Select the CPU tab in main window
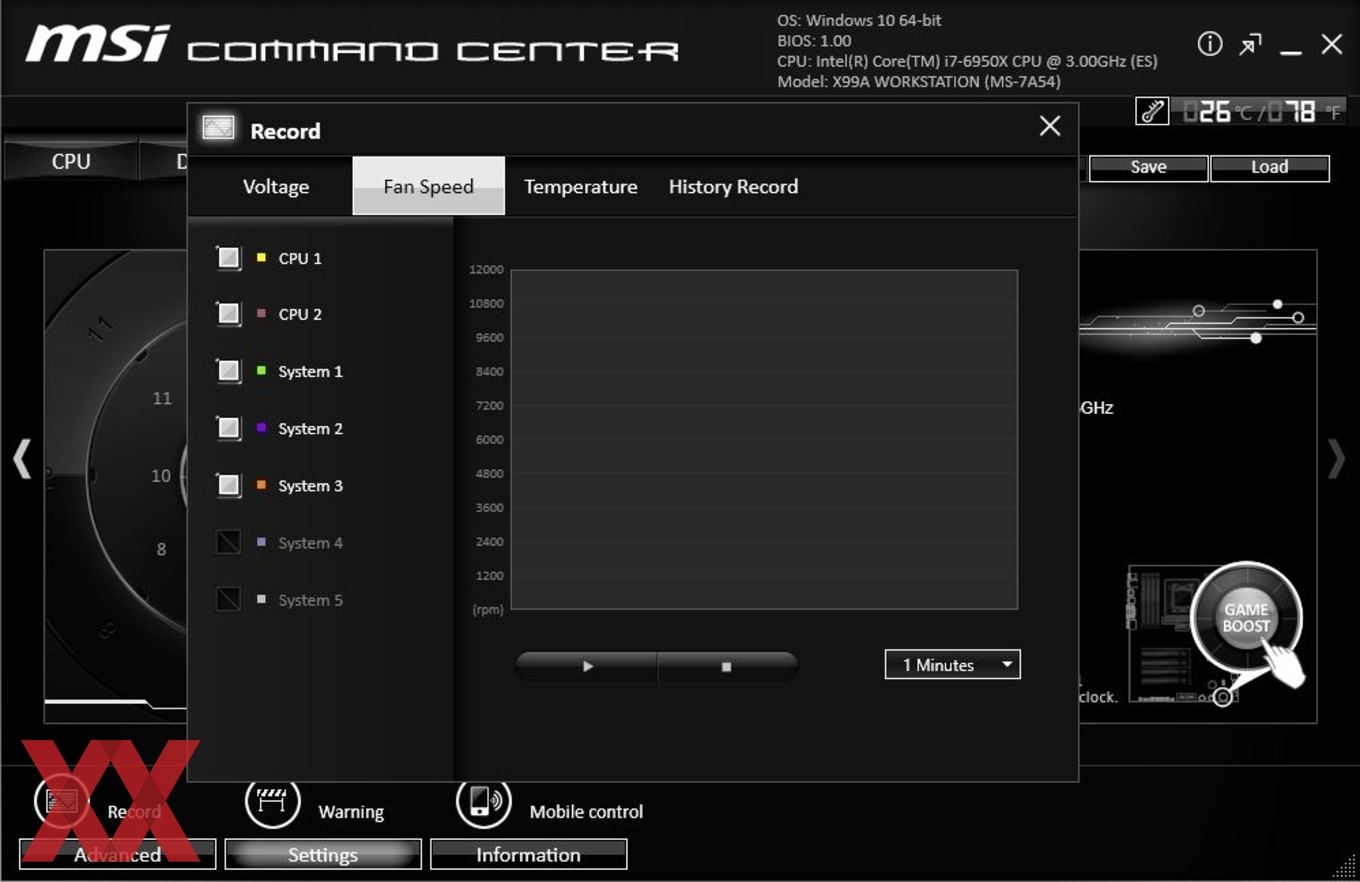The width and height of the screenshot is (1360, 882). (70, 161)
